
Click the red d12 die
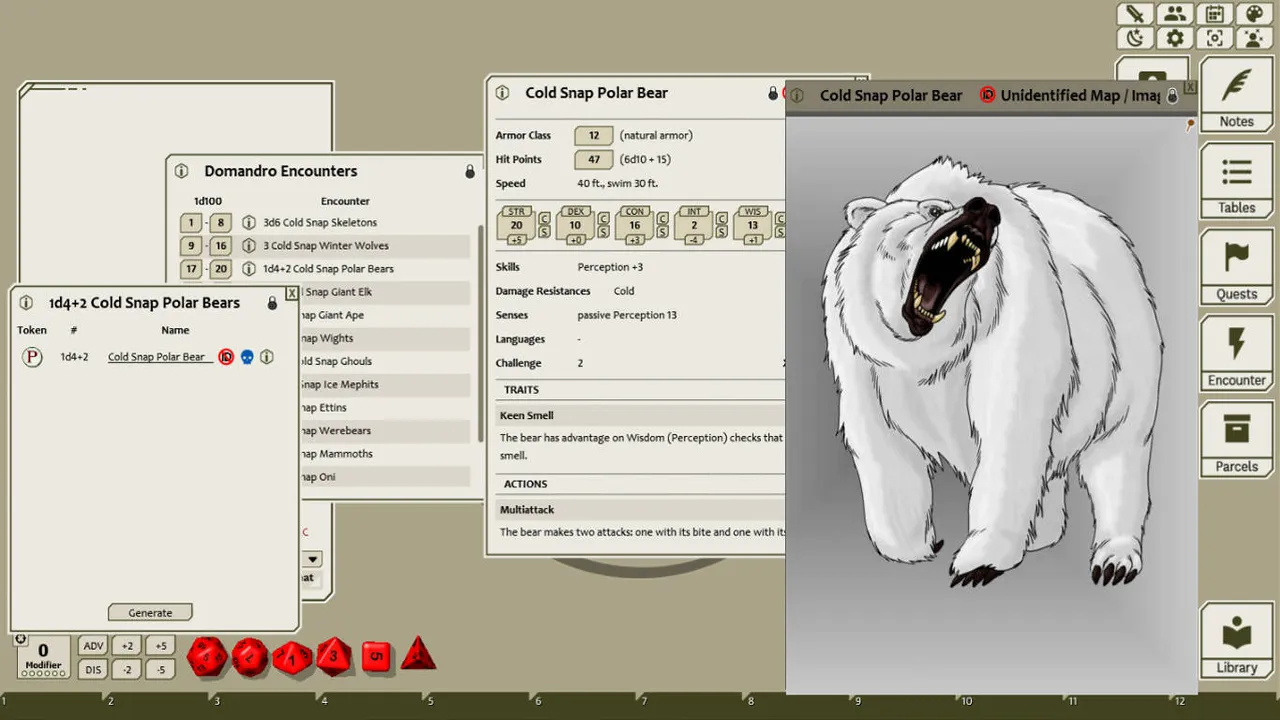tap(250, 657)
